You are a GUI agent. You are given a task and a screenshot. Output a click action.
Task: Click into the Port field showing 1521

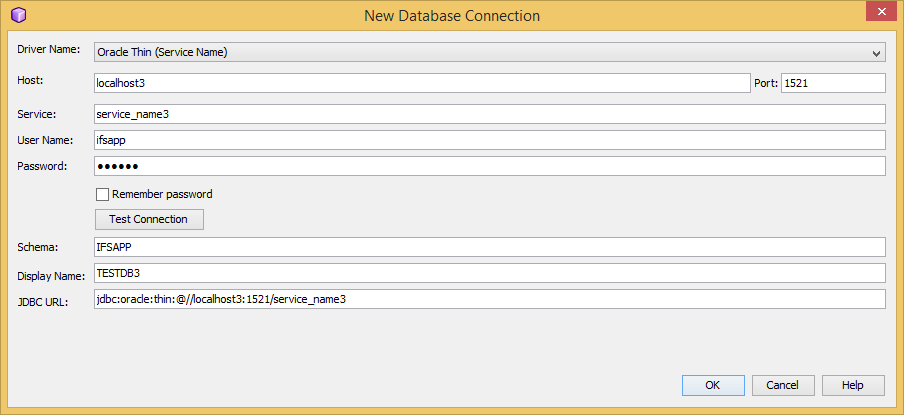point(832,83)
